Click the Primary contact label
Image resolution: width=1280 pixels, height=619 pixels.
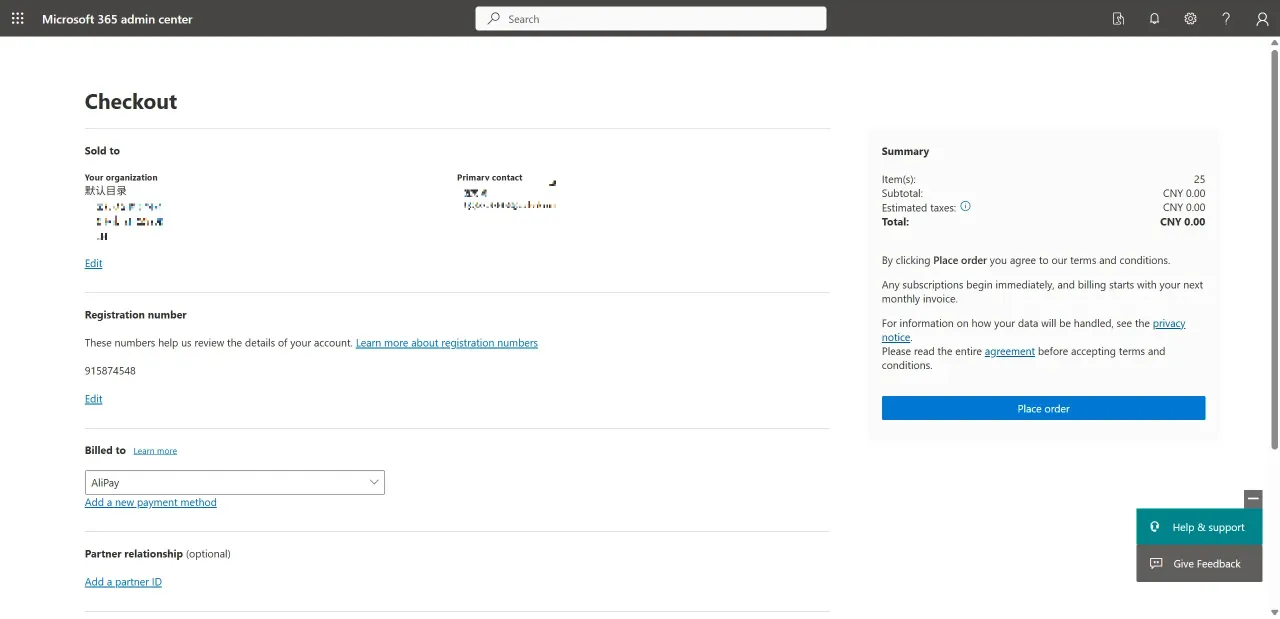[490, 178]
